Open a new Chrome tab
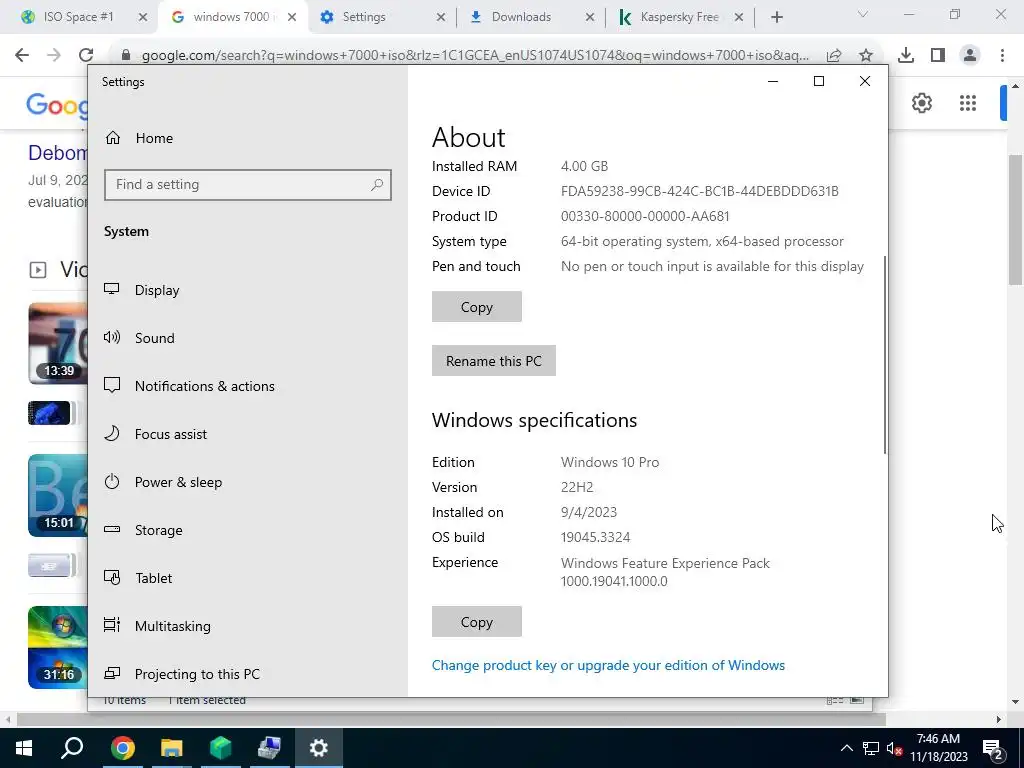The height and width of the screenshot is (768, 1024). tap(776, 17)
